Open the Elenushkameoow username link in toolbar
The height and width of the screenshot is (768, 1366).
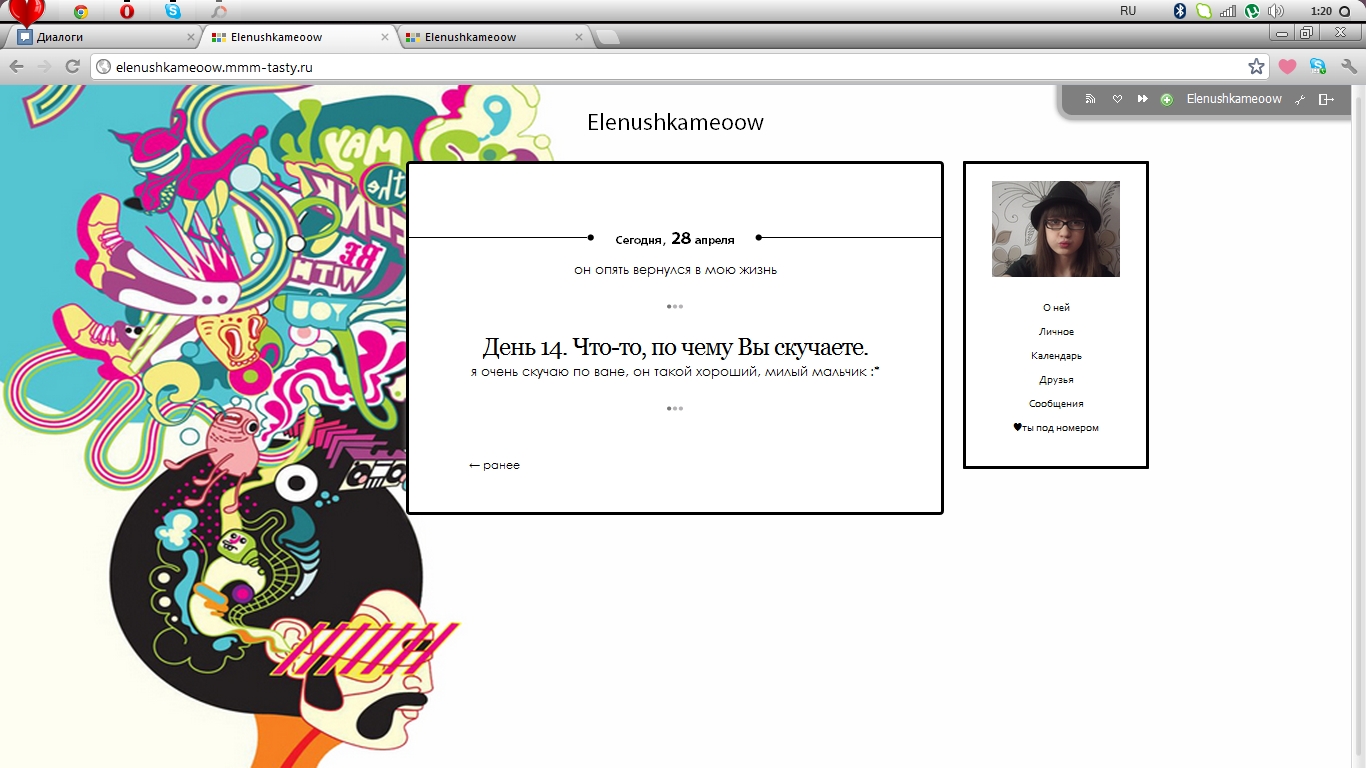[1234, 99]
